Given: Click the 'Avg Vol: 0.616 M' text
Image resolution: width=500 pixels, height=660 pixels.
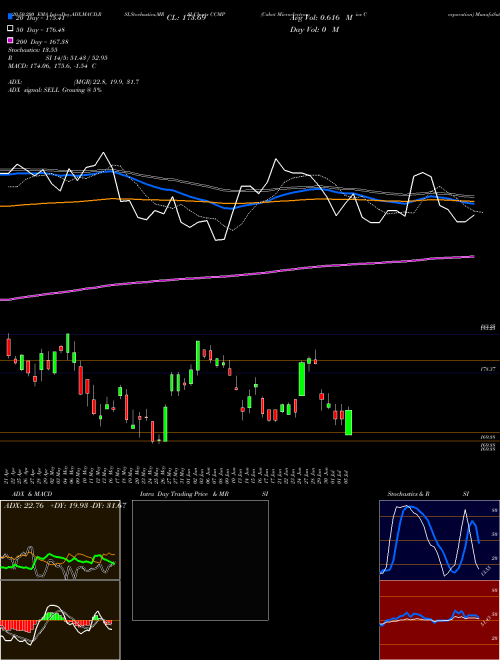Looking at the screenshot, I should coord(322,18).
